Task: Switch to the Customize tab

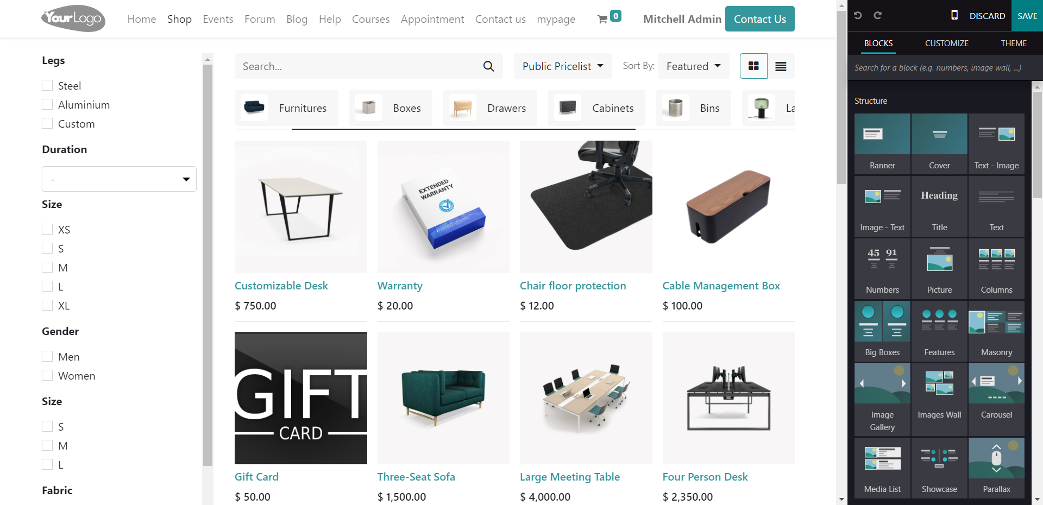Action: point(947,43)
